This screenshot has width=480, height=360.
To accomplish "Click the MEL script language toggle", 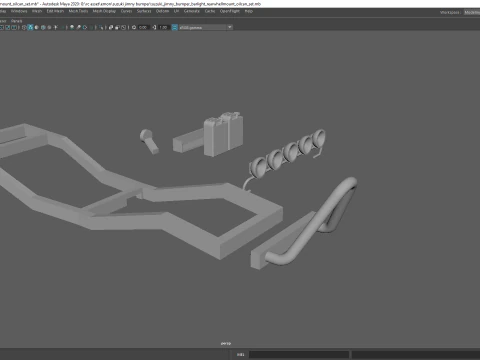I will 241,354.
